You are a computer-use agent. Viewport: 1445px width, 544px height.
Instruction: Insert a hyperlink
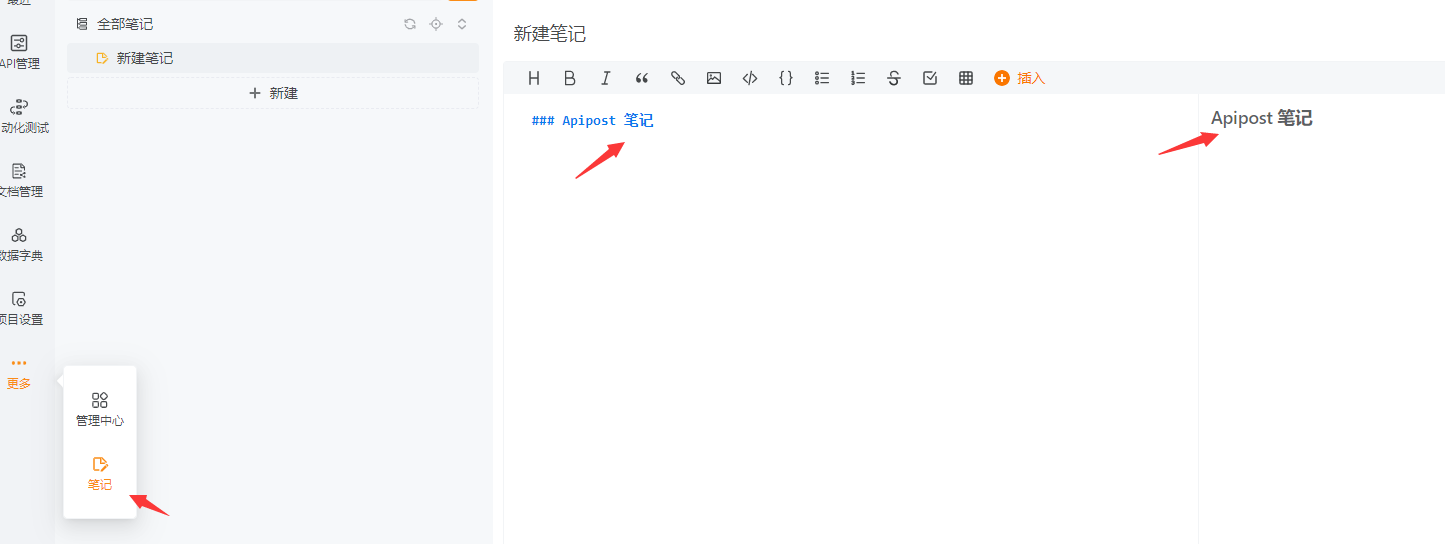coord(678,78)
